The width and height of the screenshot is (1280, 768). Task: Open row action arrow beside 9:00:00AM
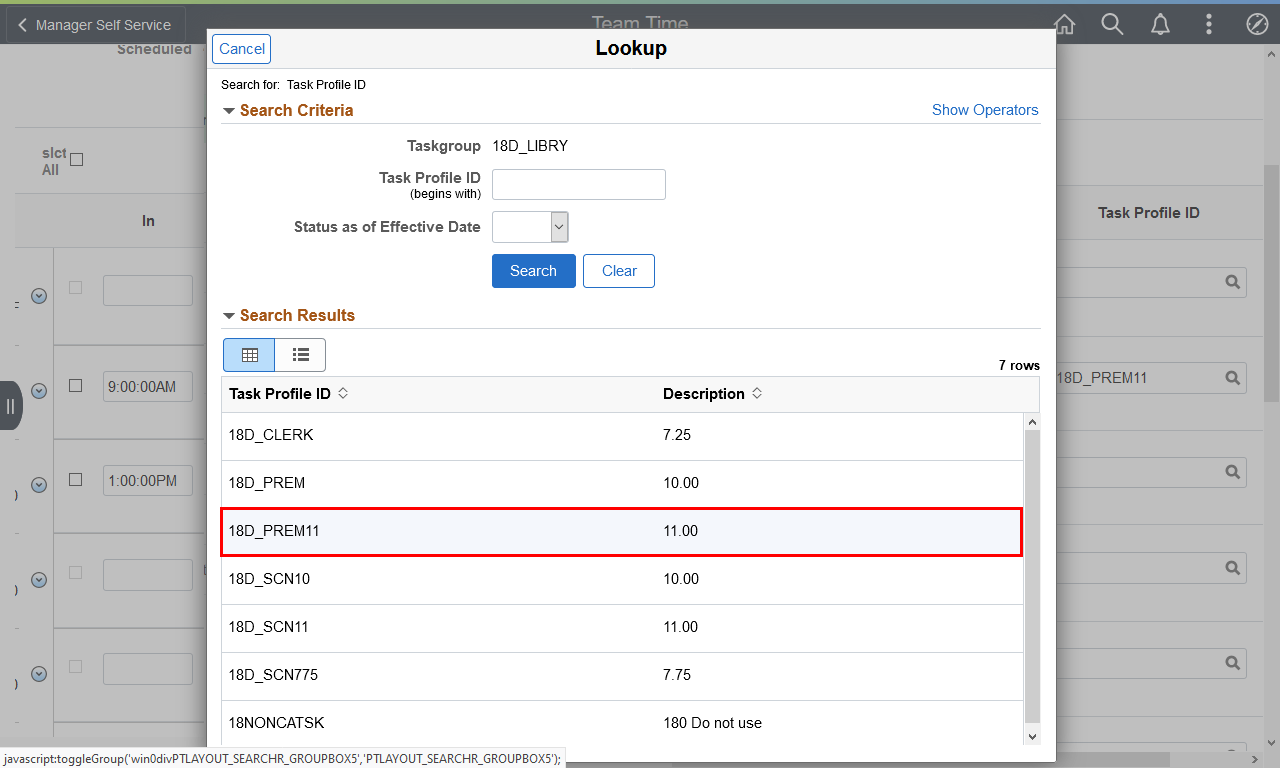coord(39,391)
